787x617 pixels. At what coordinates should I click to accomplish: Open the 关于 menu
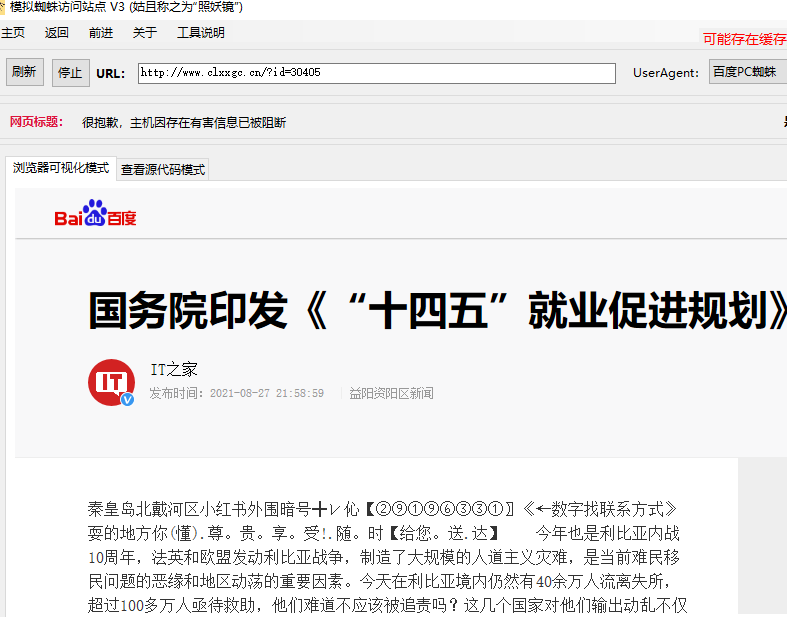(145, 33)
